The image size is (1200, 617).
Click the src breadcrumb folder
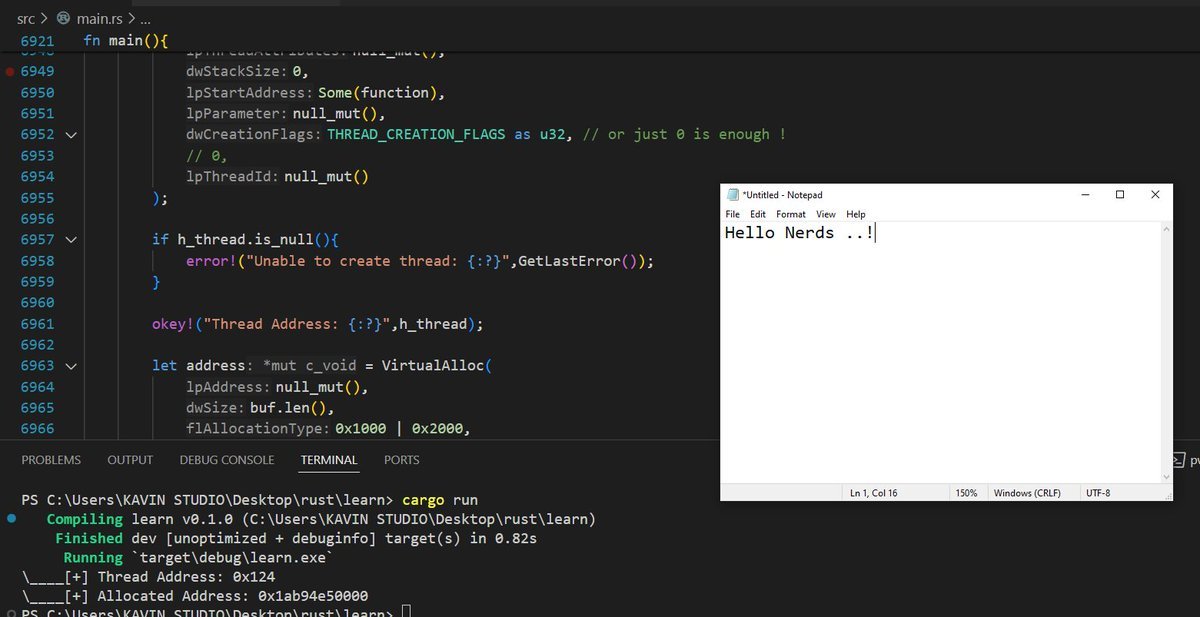[26, 18]
